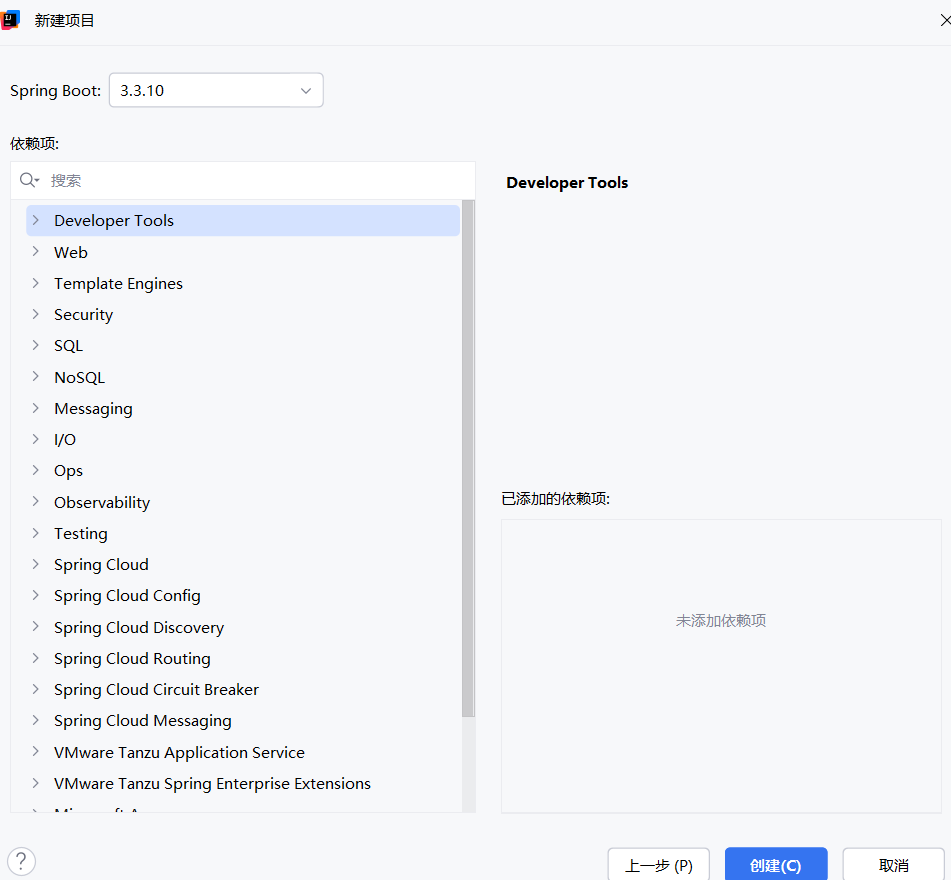951x880 pixels.
Task: Select the Security row
Action: pyautogui.click(x=243, y=314)
